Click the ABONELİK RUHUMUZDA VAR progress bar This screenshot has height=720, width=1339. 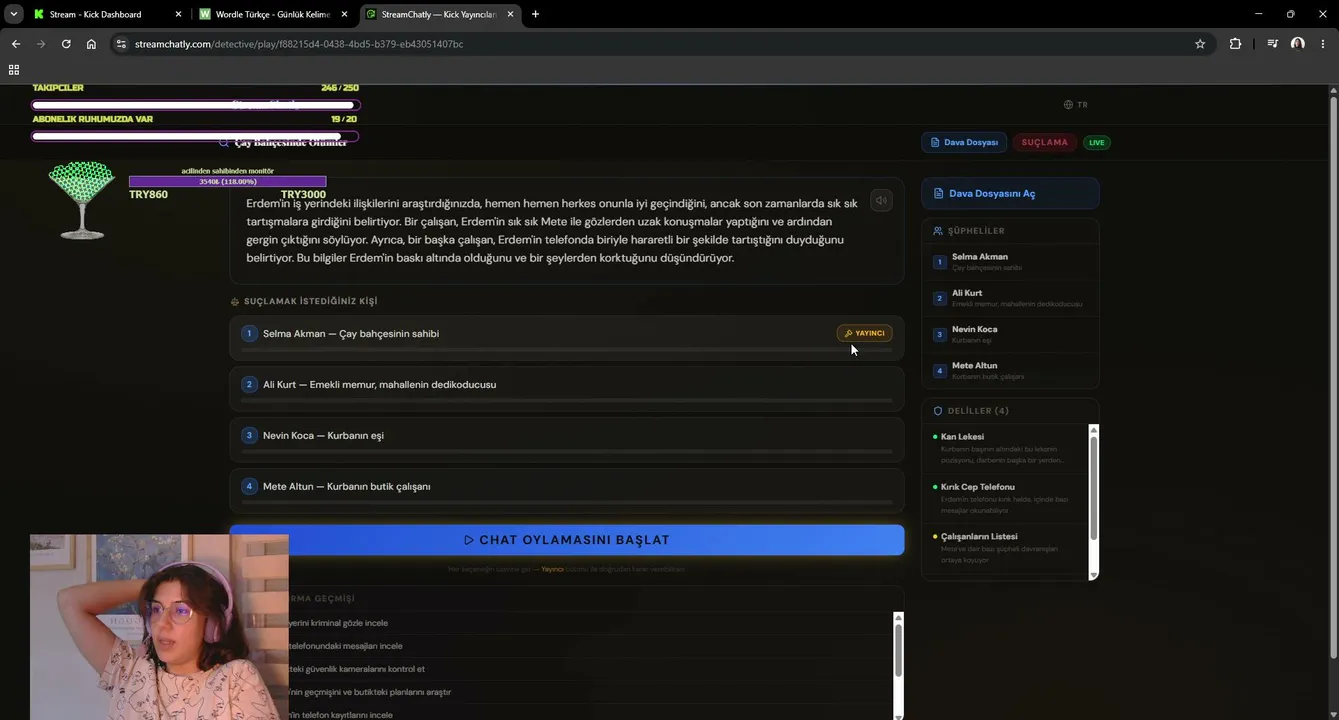point(195,136)
